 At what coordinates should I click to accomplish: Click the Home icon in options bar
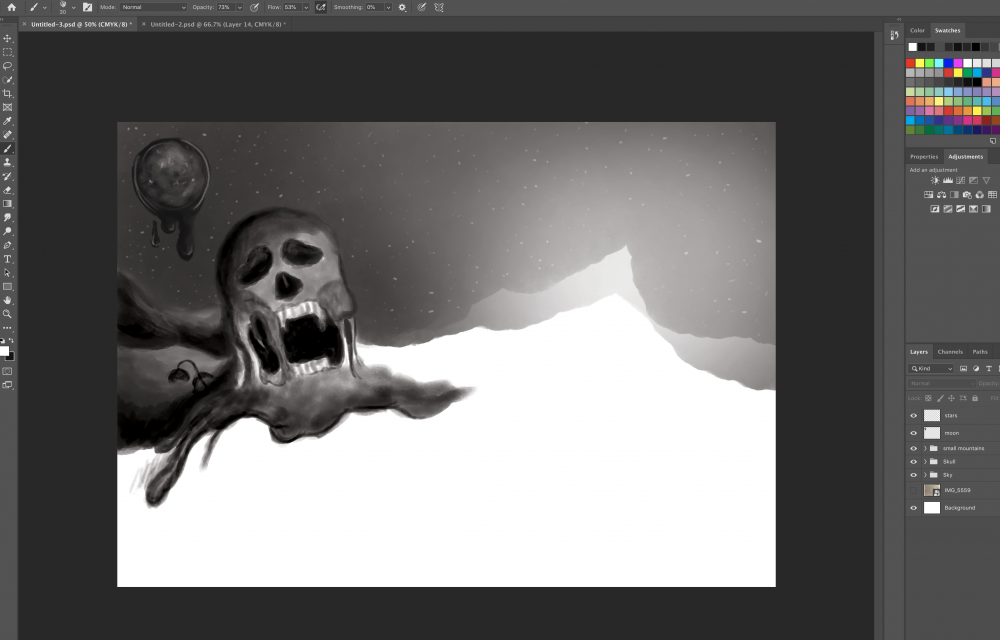click(x=11, y=7)
